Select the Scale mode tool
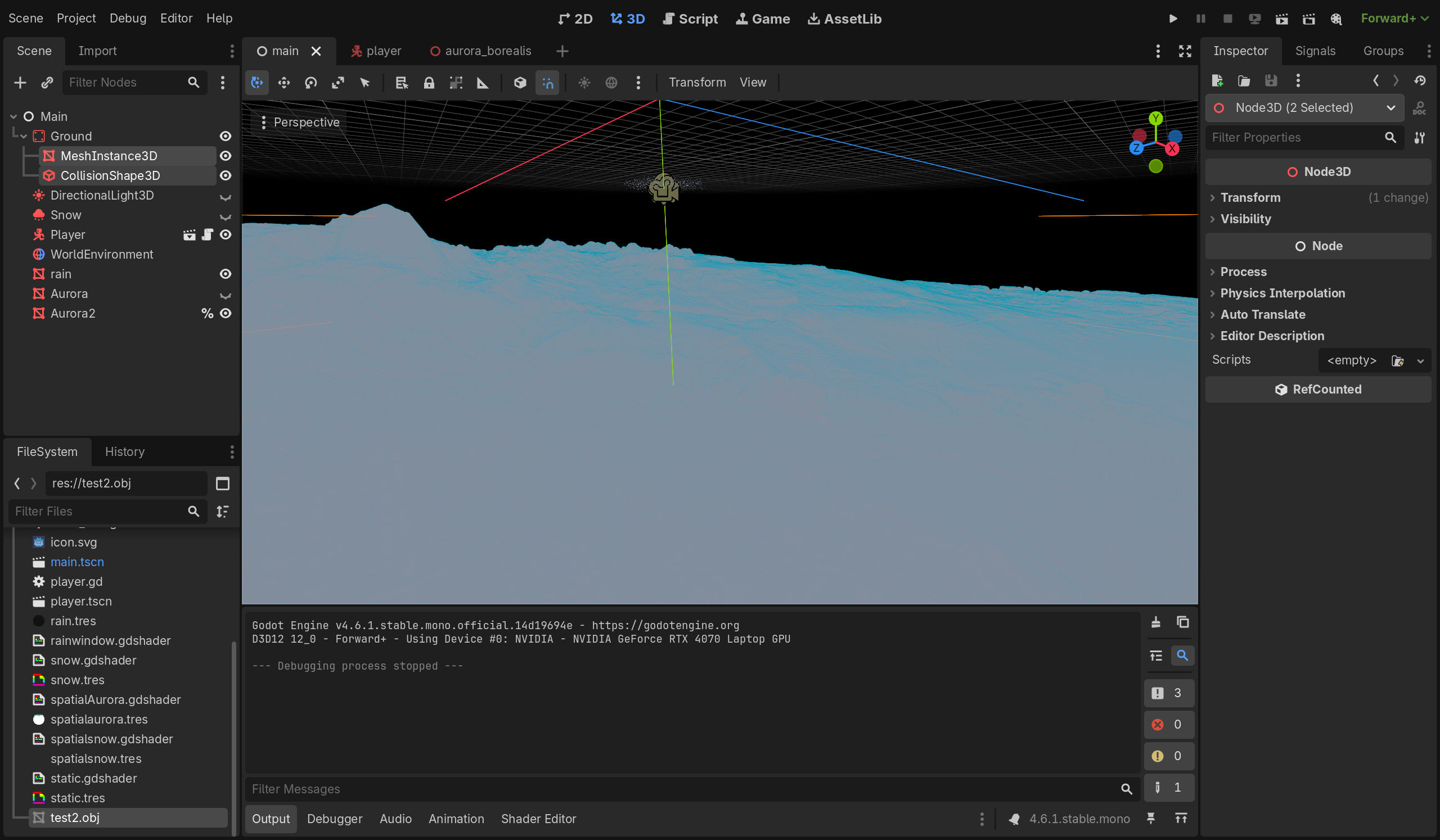 click(337, 83)
